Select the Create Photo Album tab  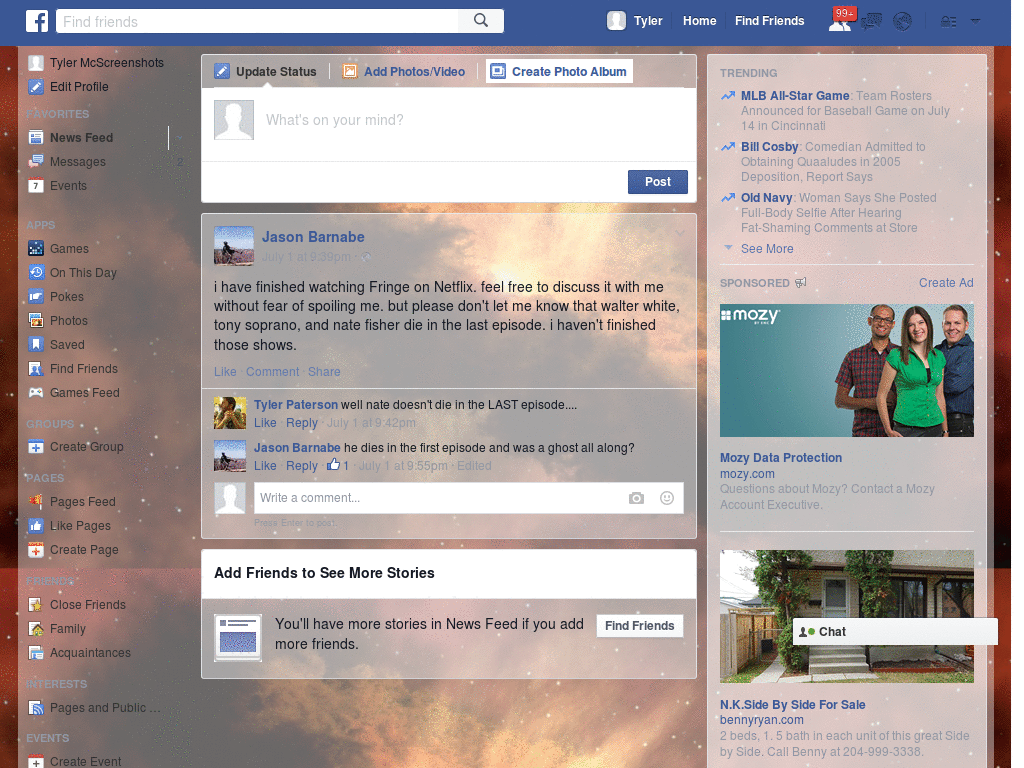click(560, 72)
